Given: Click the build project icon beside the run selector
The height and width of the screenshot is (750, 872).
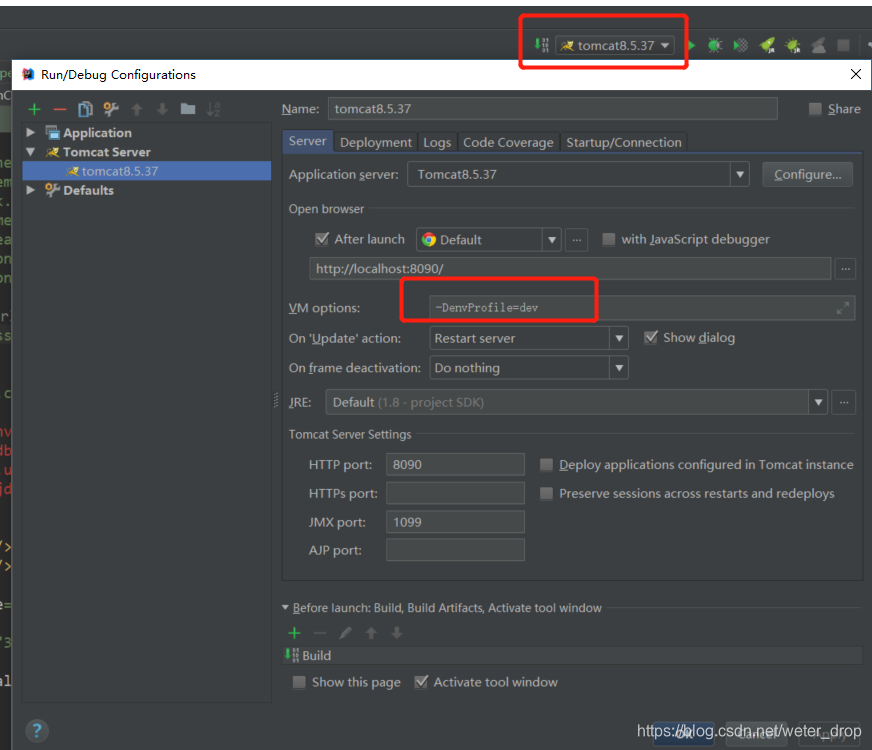Looking at the screenshot, I should click(542, 45).
